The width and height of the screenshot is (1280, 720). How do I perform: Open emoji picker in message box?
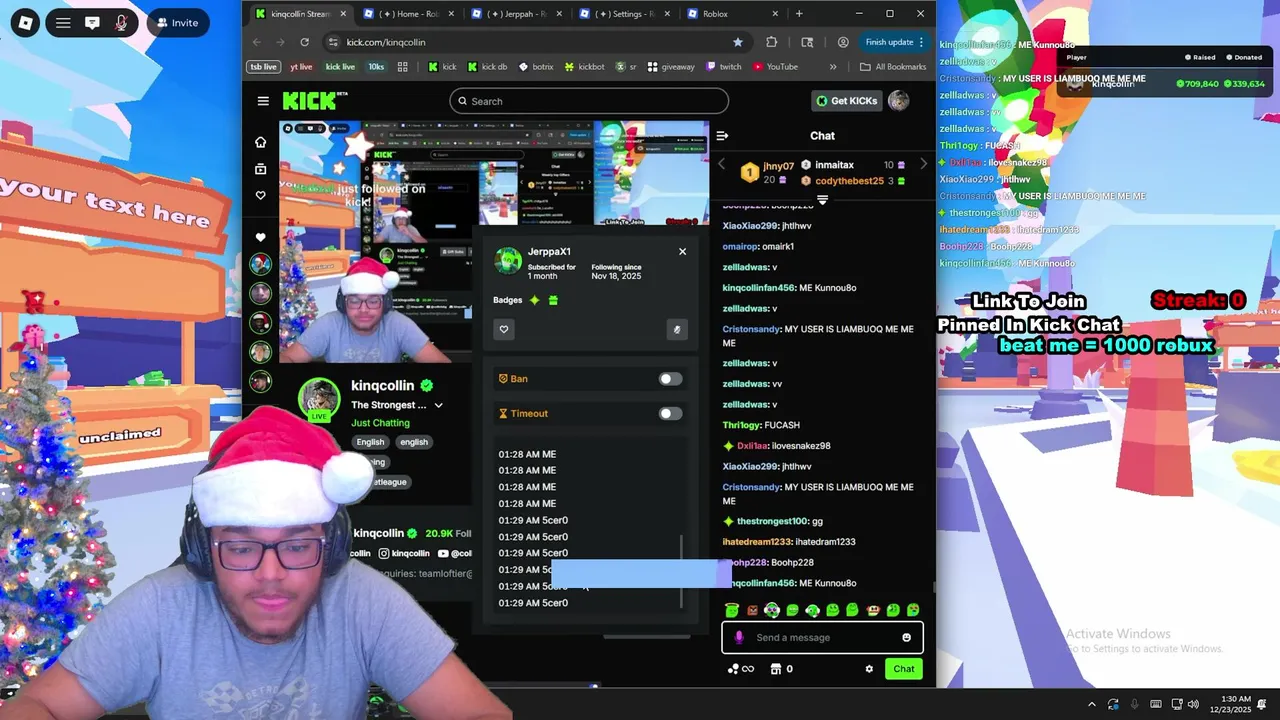click(907, 638)
